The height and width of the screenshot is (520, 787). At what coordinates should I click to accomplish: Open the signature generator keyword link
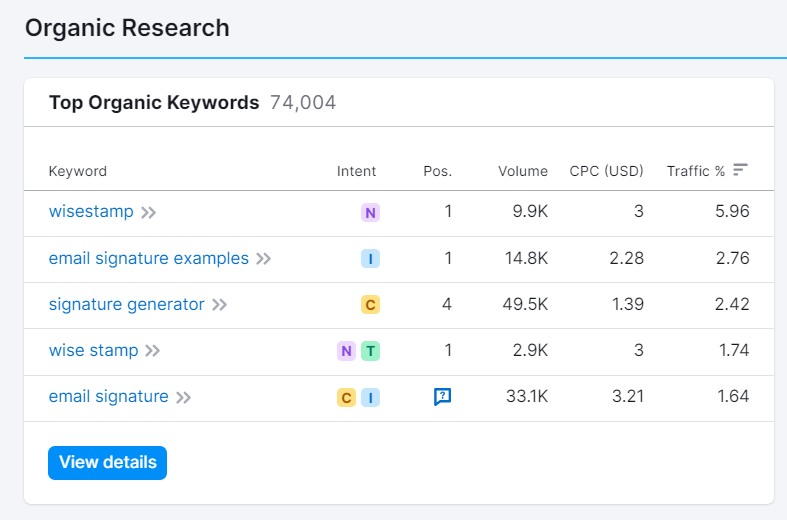[x=126, y=304]
